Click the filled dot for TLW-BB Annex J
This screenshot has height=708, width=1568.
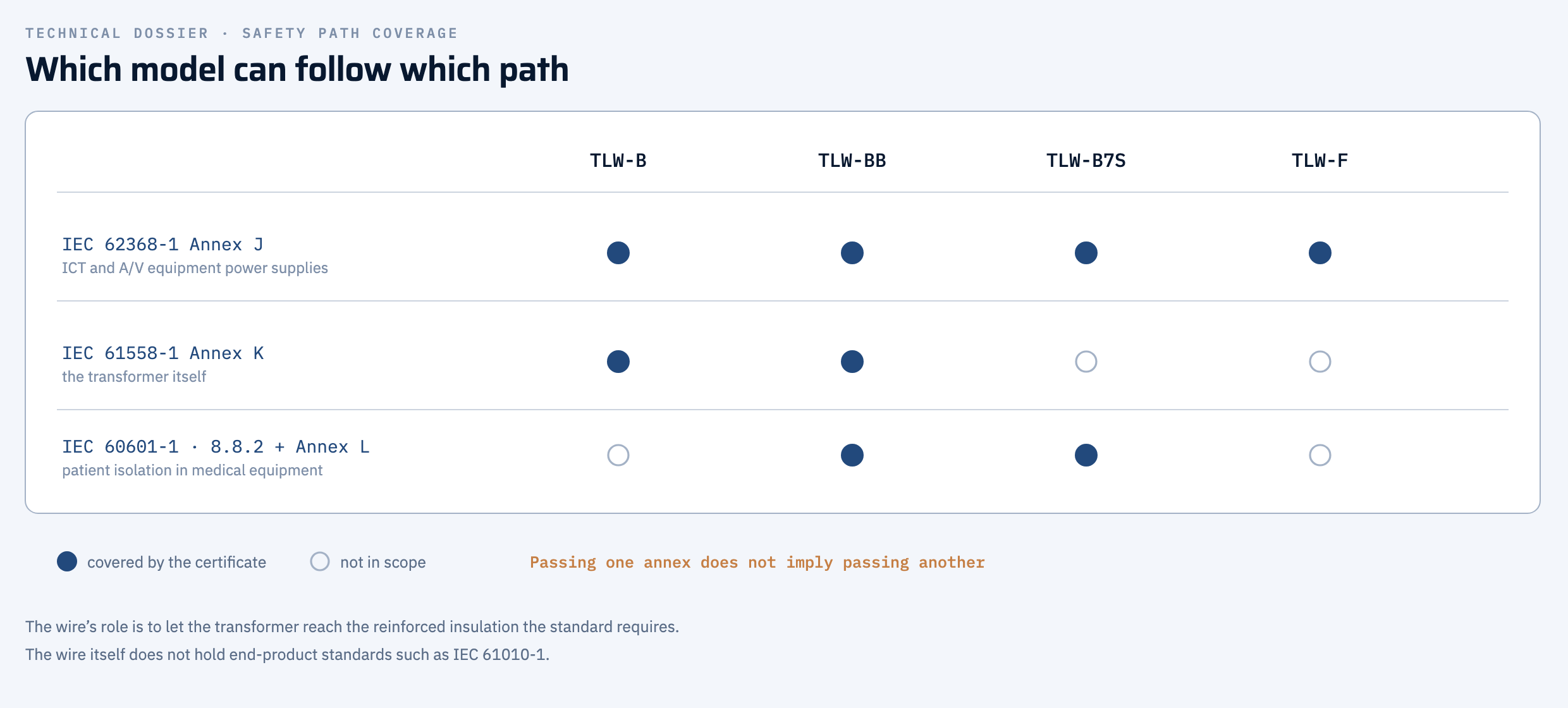click(852, 253)
